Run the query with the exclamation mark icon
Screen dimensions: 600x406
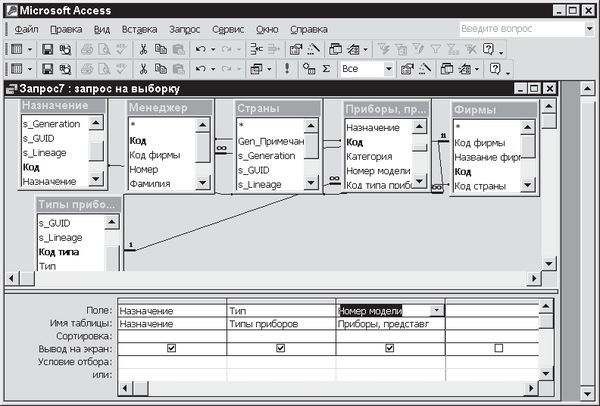coord(287,69)
